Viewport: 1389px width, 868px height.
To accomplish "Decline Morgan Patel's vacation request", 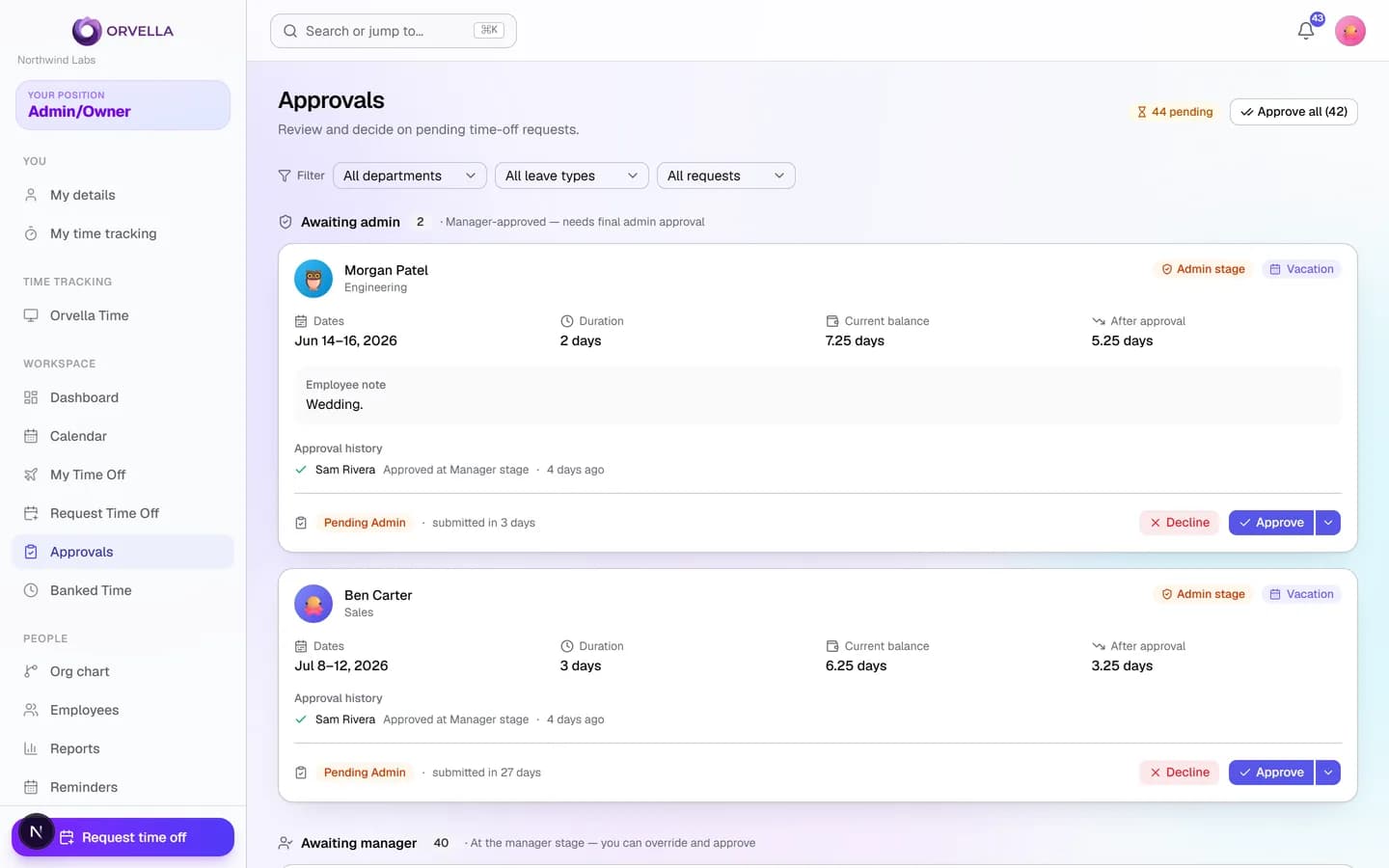I will (x=1179, y=523).
